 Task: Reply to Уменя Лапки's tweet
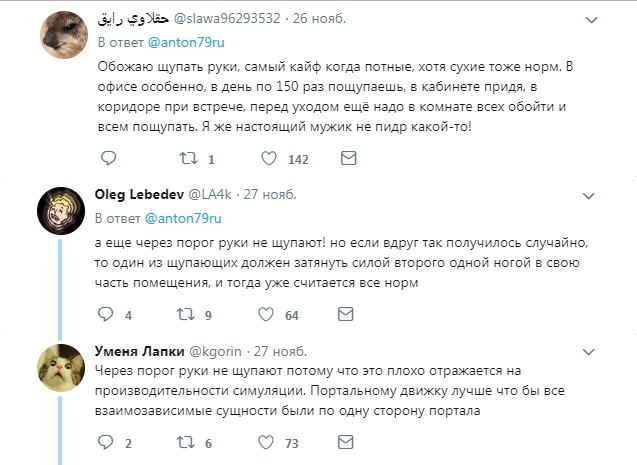point(109,443)
